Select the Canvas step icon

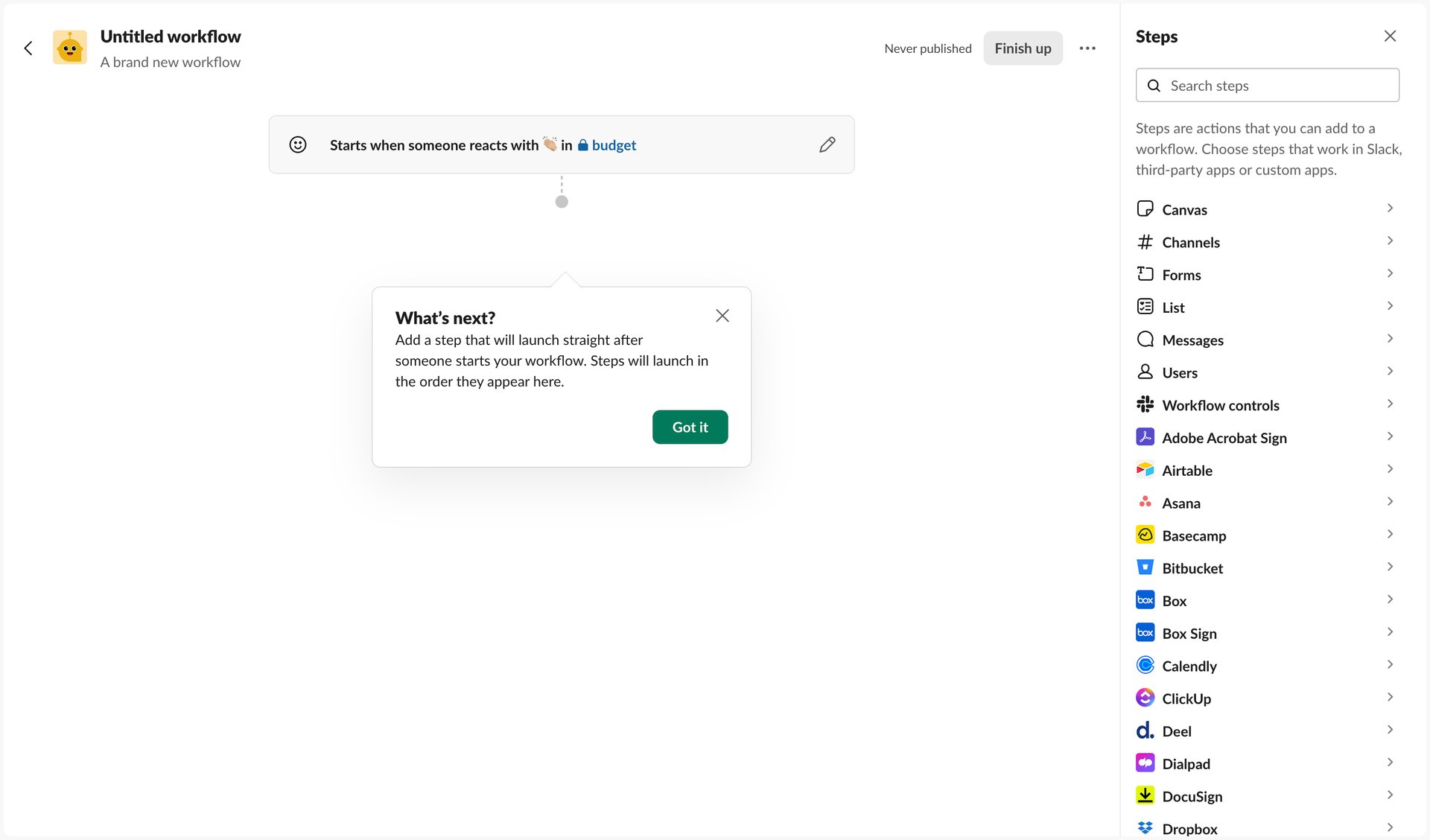[x=1145, y=209]
